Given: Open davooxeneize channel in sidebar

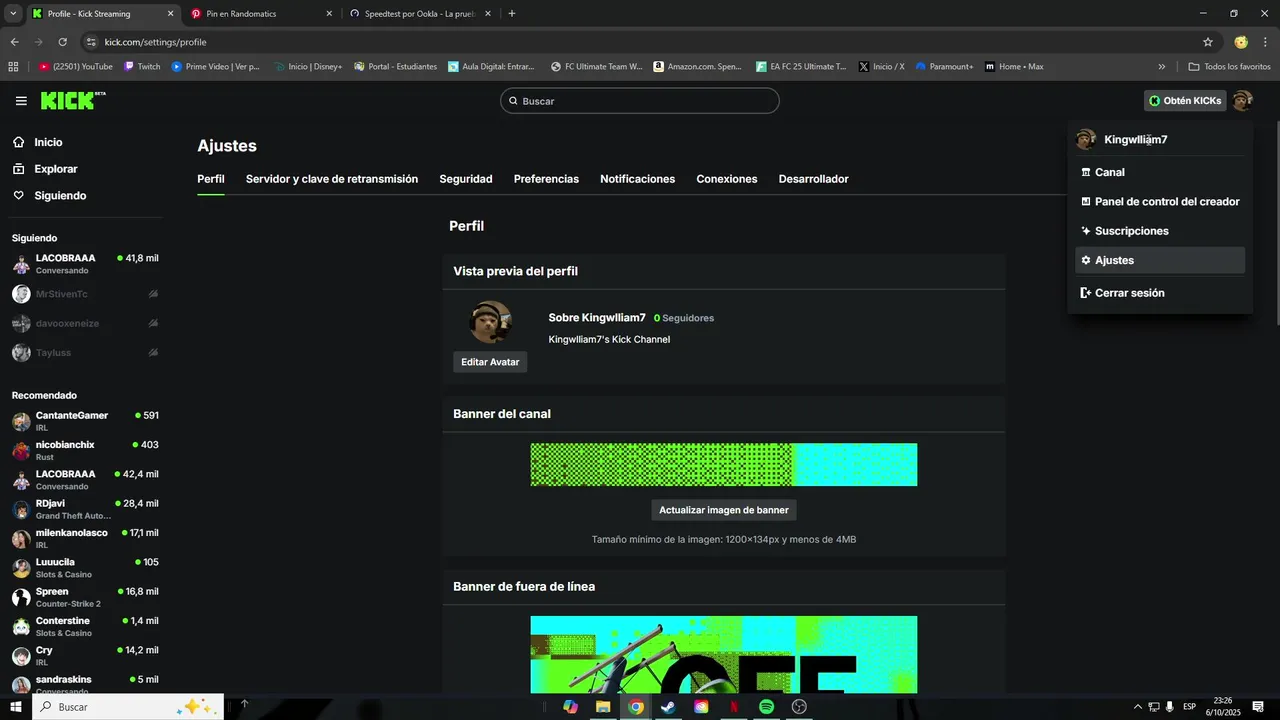Looking at the screenshot, I should (85, 323).
